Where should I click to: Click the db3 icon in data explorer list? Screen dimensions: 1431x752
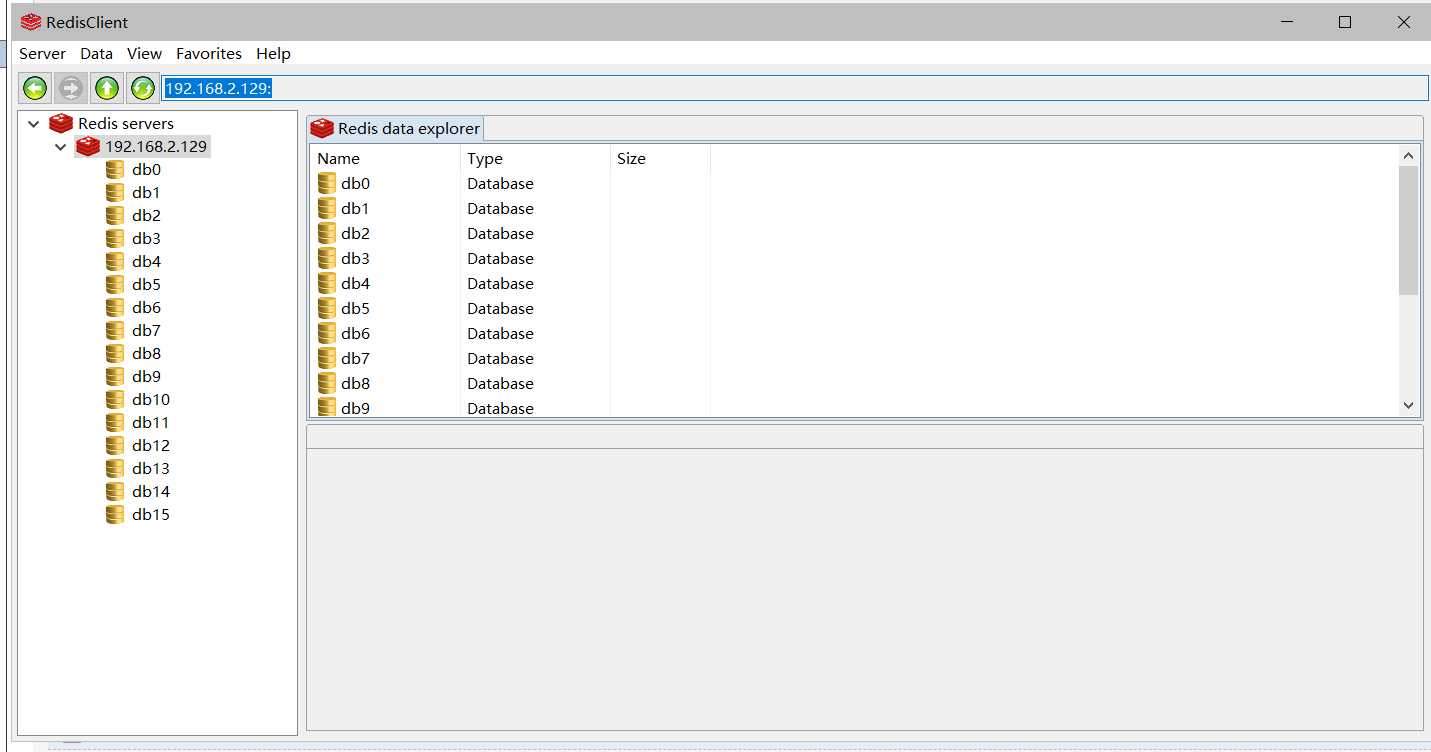click(x=327, y=258)
